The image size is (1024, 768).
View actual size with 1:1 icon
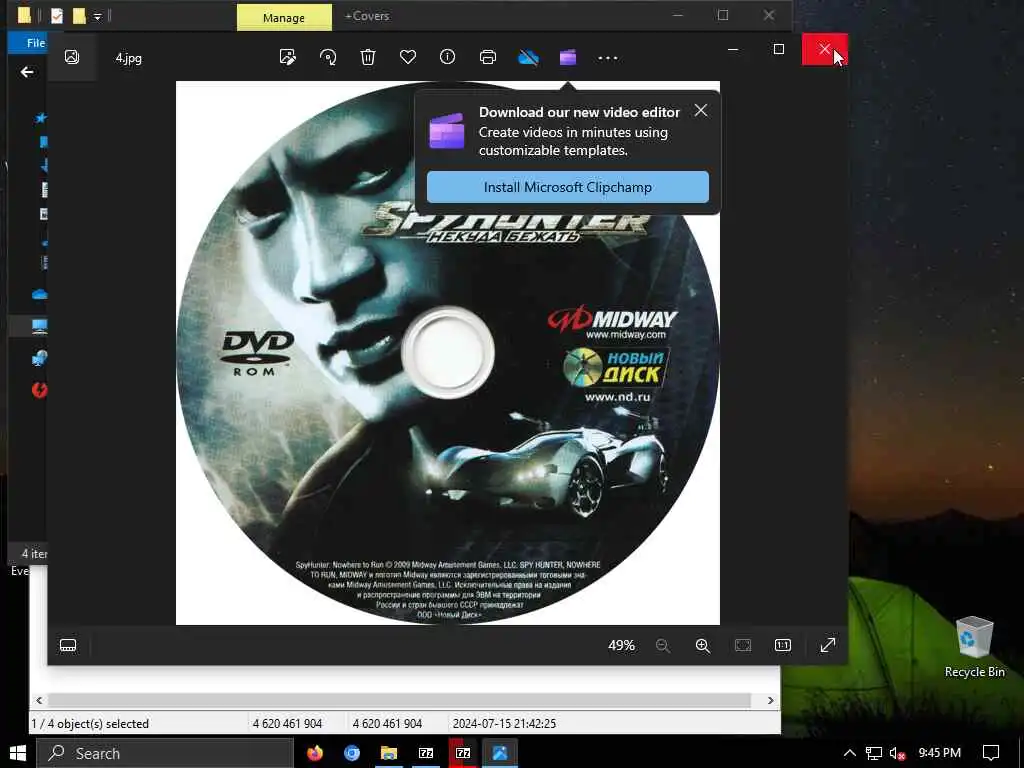point(782,645)
